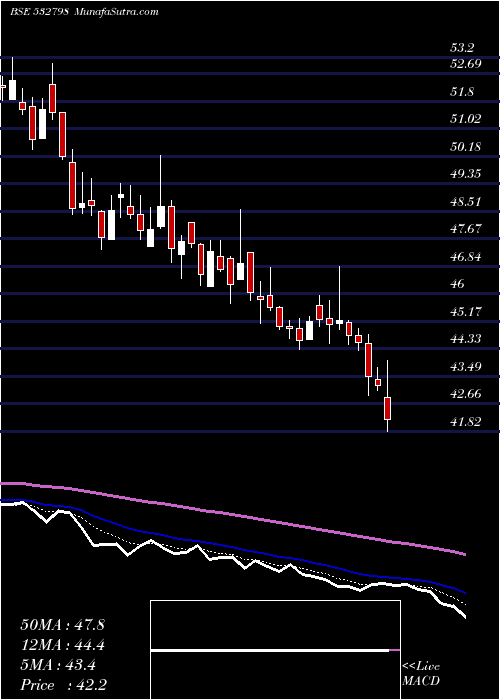The image size is (500, 700).
Task: Click the 48.51 price axis label
Action: pos(466,202)
